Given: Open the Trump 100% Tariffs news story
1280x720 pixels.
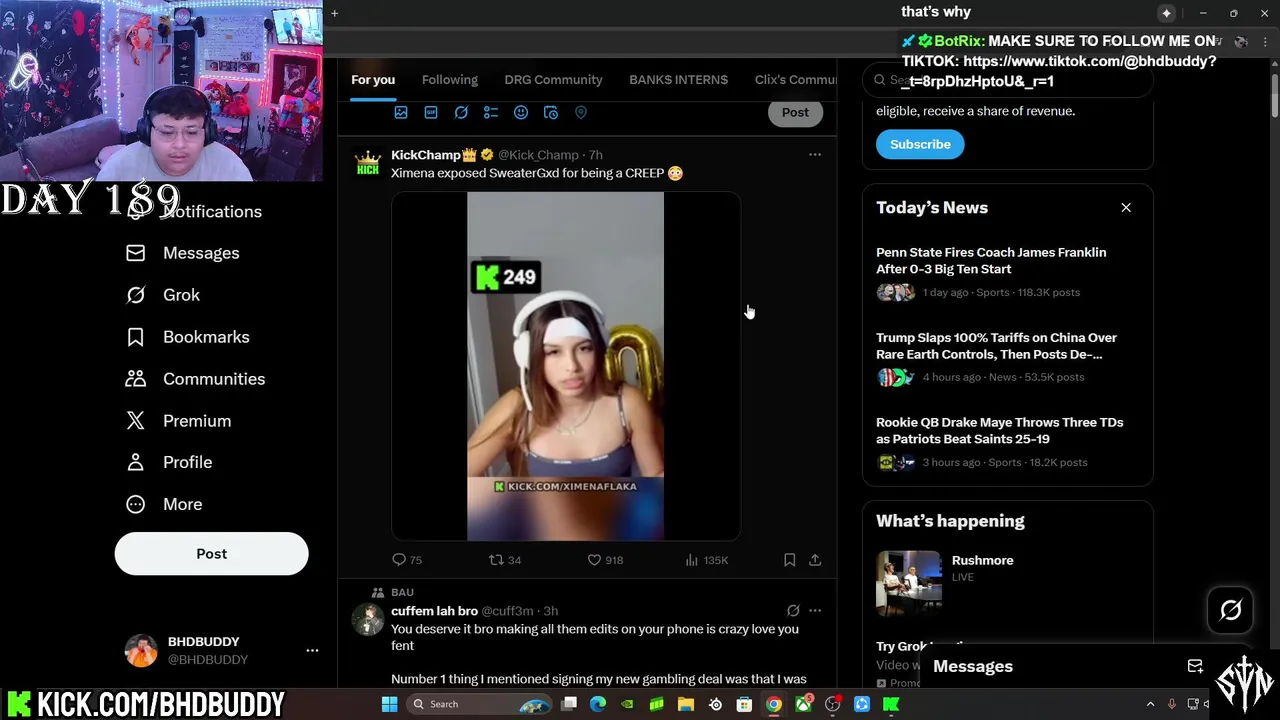Looking at the screenshot, I should point(1007,358).
